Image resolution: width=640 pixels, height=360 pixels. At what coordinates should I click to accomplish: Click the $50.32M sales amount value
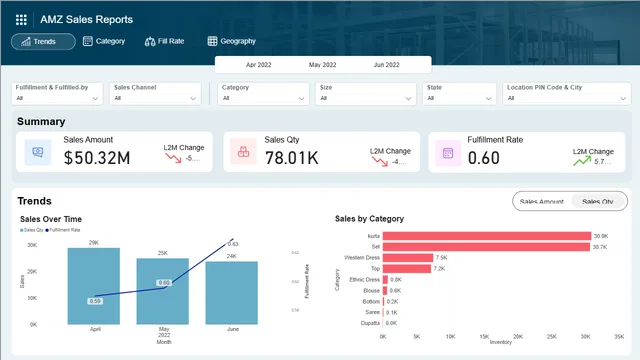click(97, 158)
